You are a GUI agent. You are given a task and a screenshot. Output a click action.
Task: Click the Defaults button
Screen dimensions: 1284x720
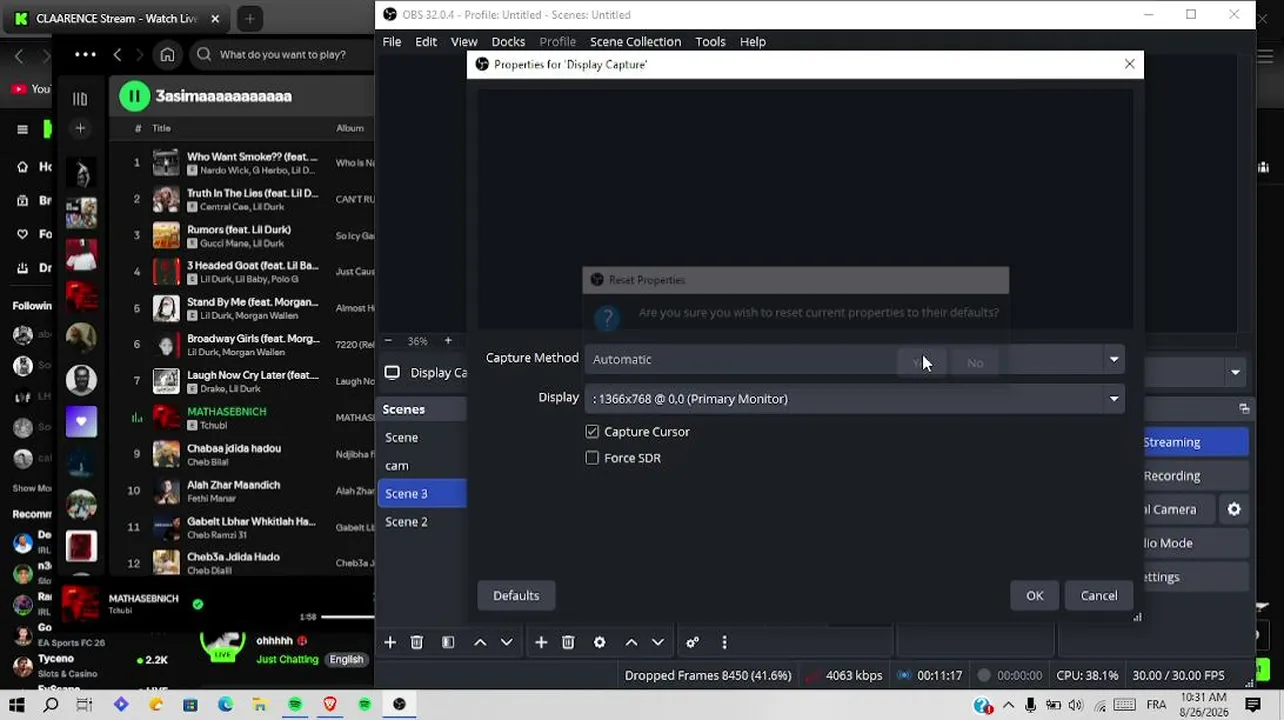pyautogui.click(x=516, y=596)
